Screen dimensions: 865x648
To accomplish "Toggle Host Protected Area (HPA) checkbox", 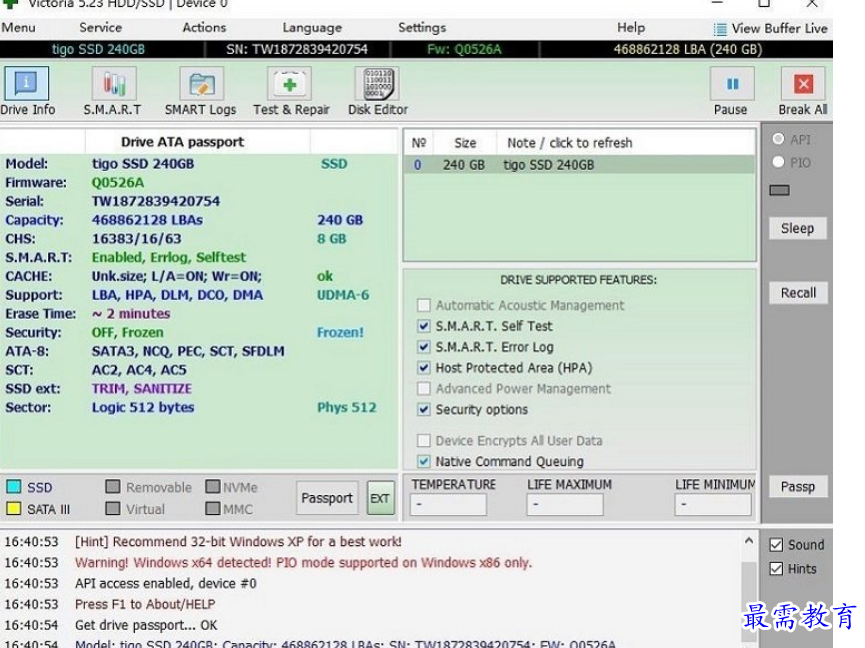I will tap(424, 368).
